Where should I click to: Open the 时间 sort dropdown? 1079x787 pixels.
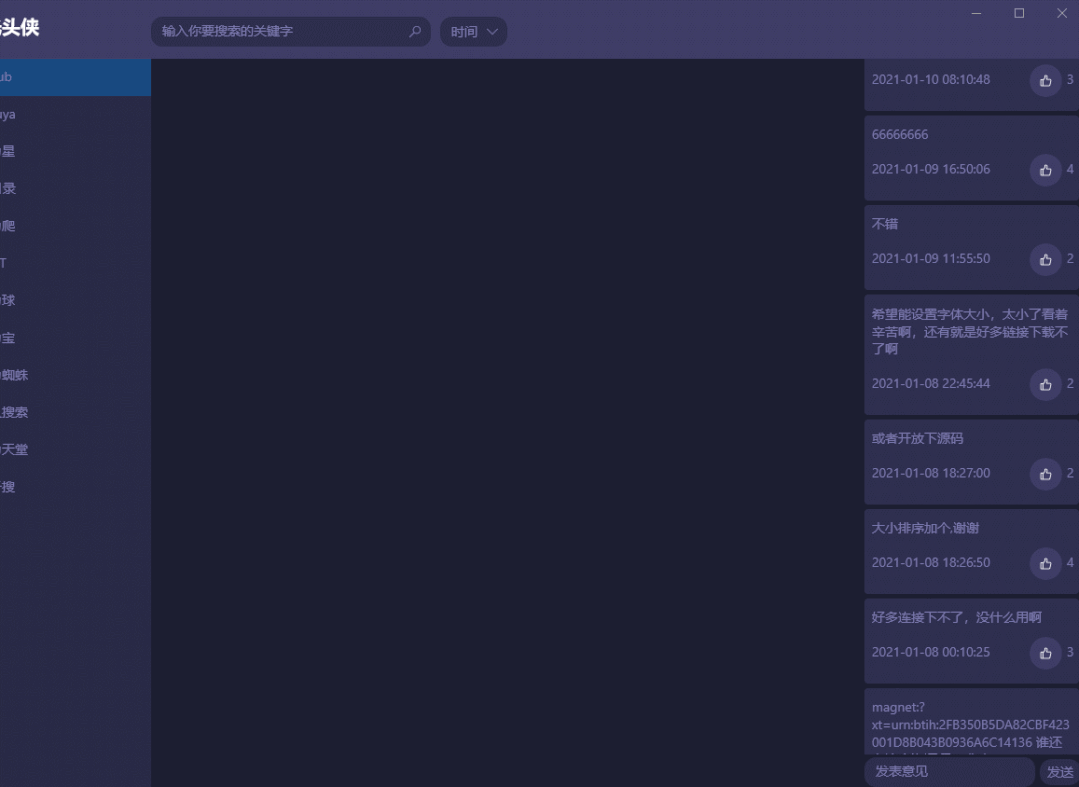pos(473,32)
